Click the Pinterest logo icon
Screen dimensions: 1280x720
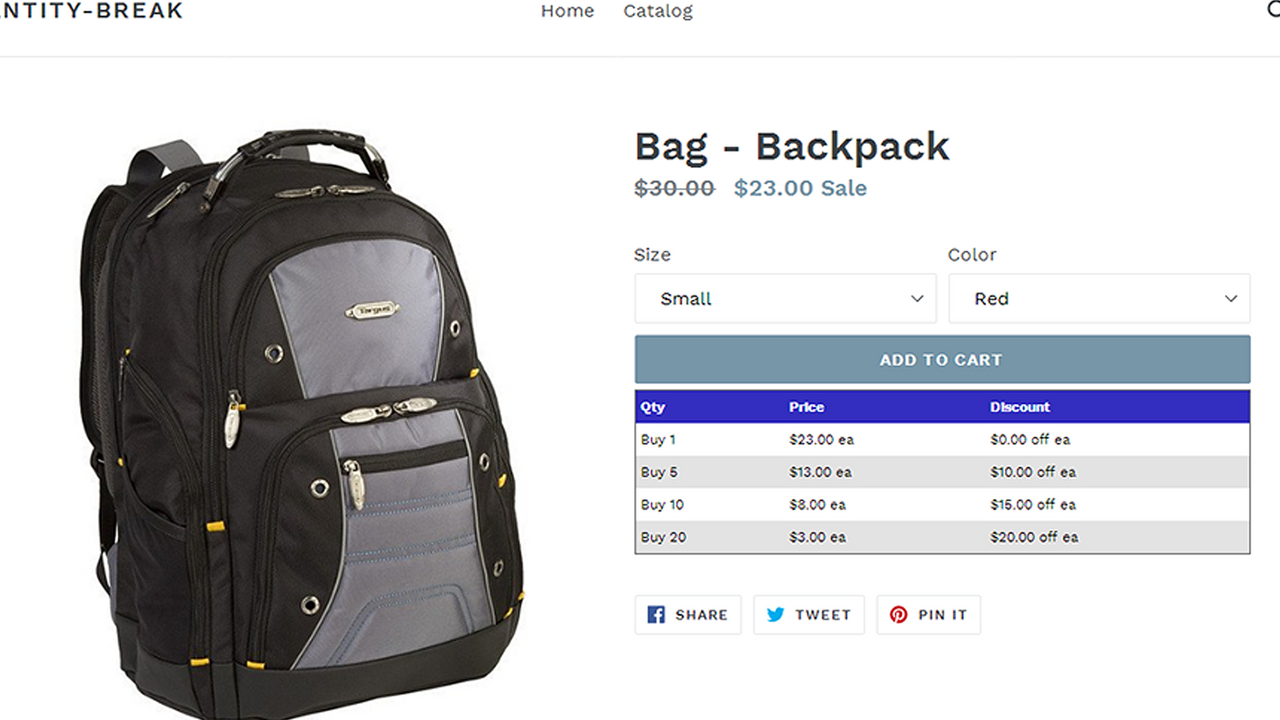coord(899,615)
